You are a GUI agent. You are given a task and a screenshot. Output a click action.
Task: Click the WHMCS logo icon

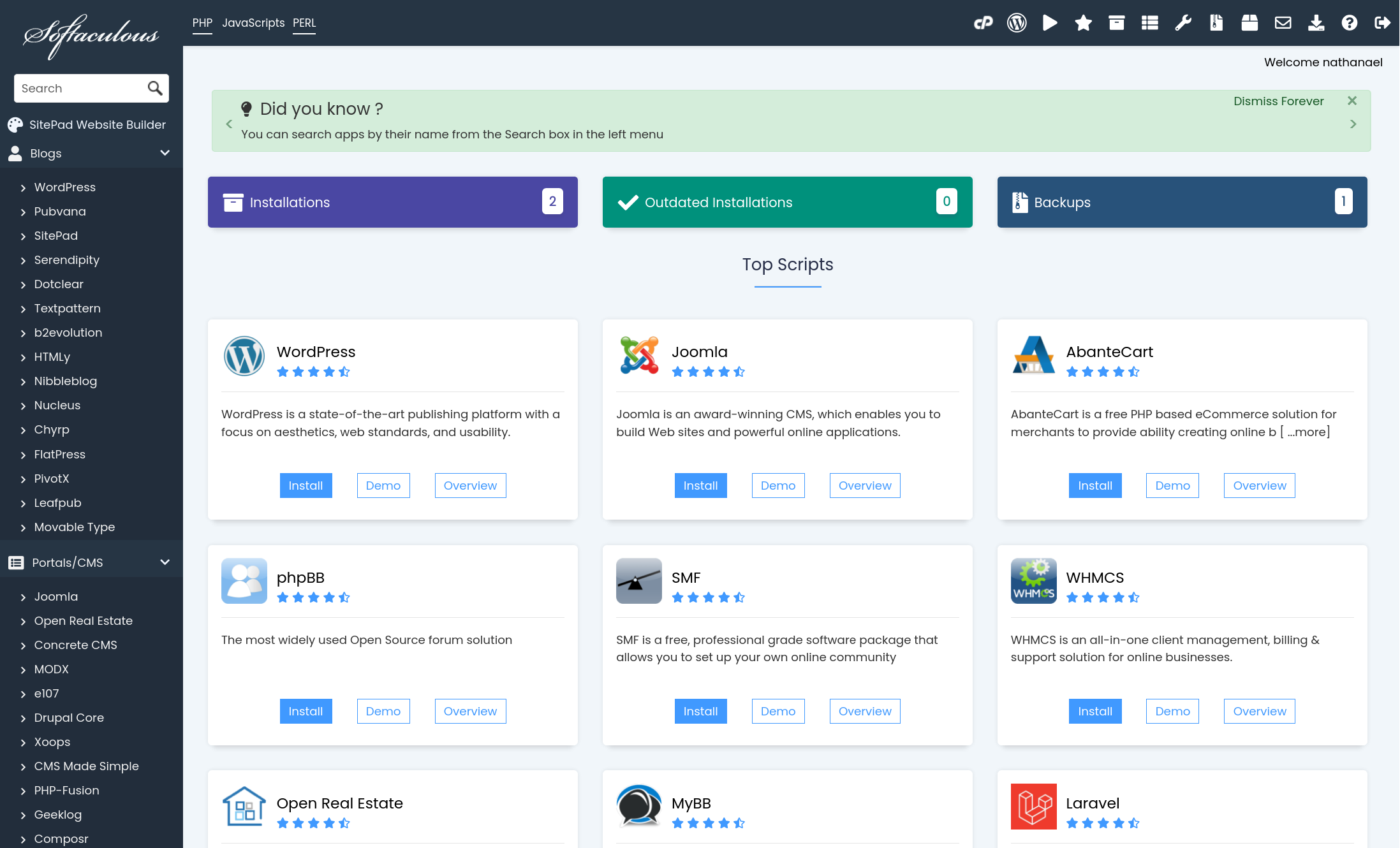(1034, 581)
